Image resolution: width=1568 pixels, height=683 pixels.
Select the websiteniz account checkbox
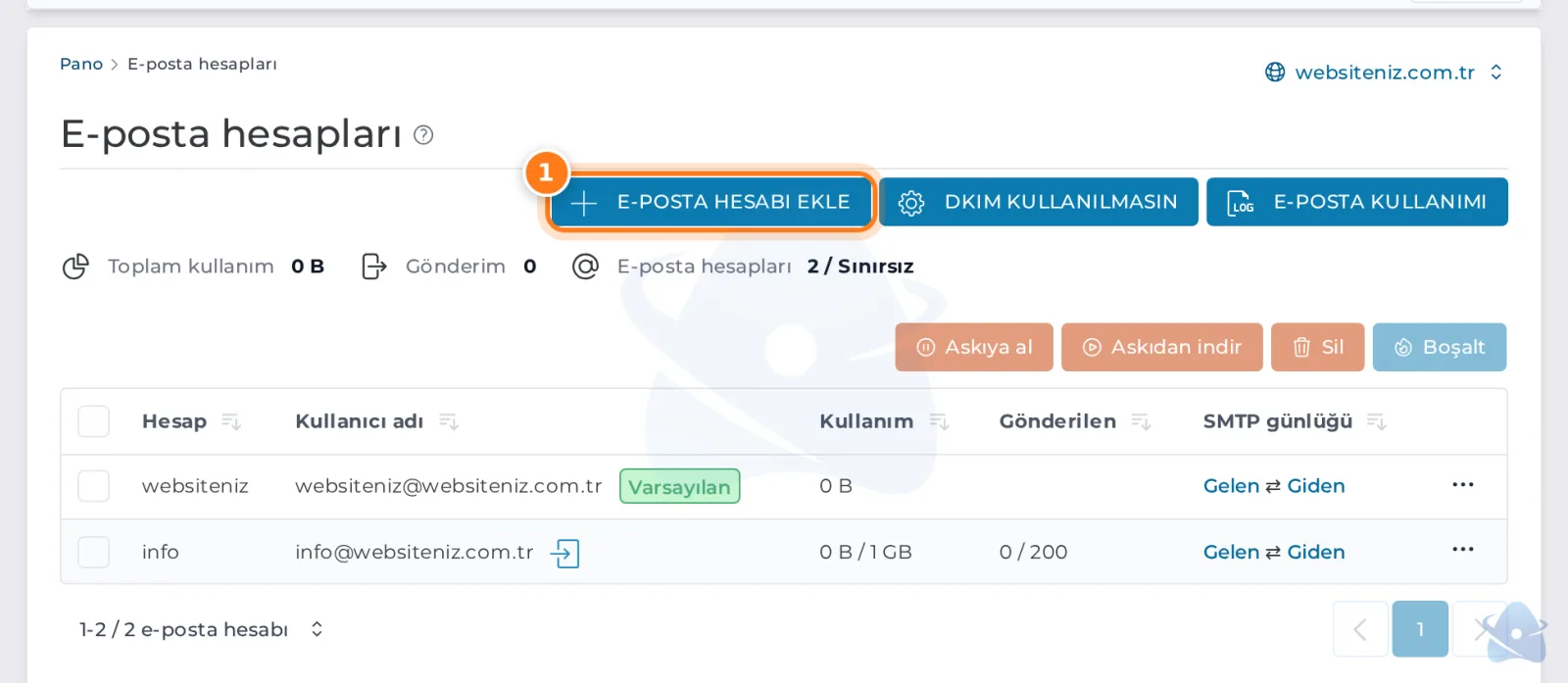point(94,486)
